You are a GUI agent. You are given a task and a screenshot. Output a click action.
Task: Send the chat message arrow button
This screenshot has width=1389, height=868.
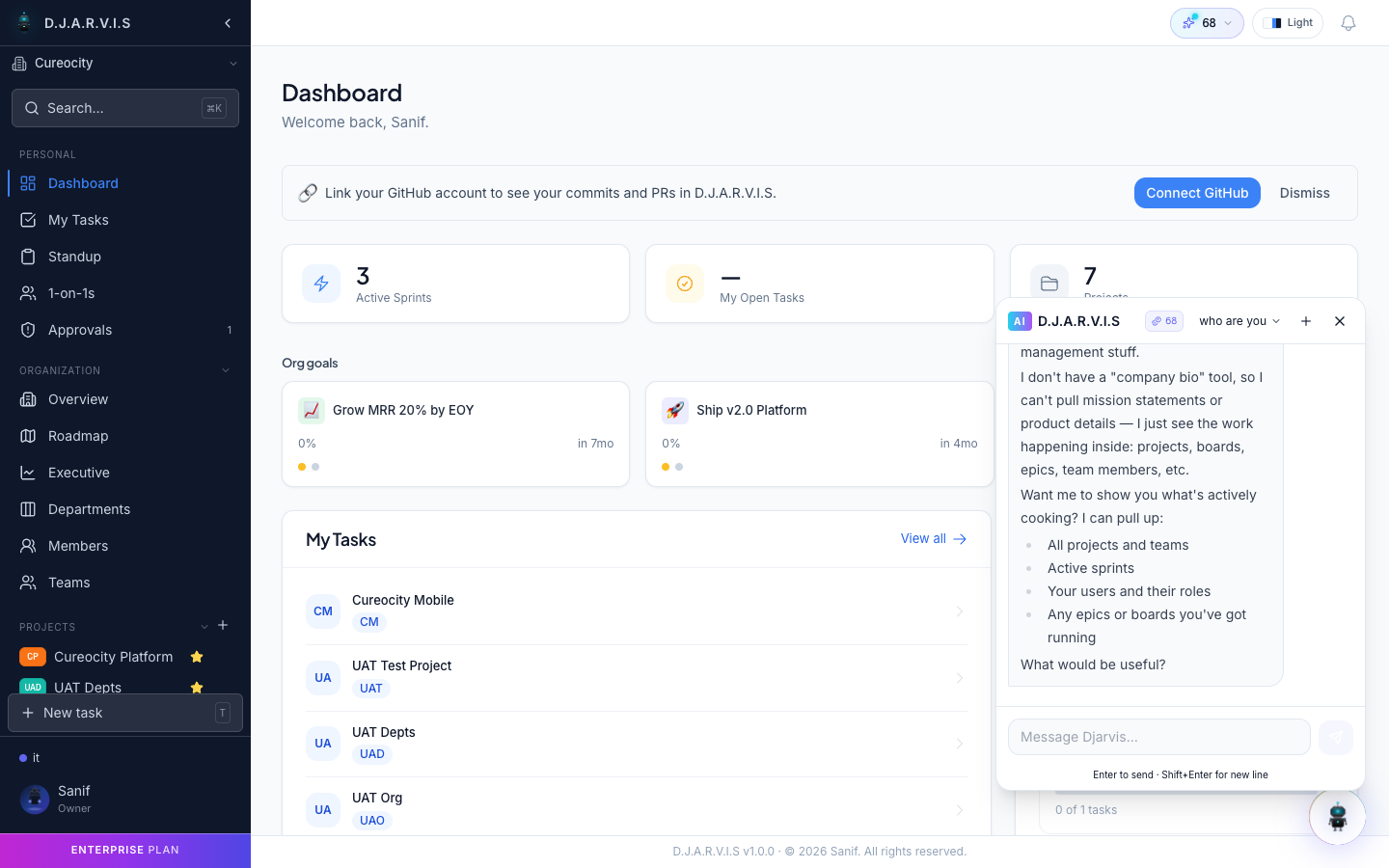(1336, 738)
